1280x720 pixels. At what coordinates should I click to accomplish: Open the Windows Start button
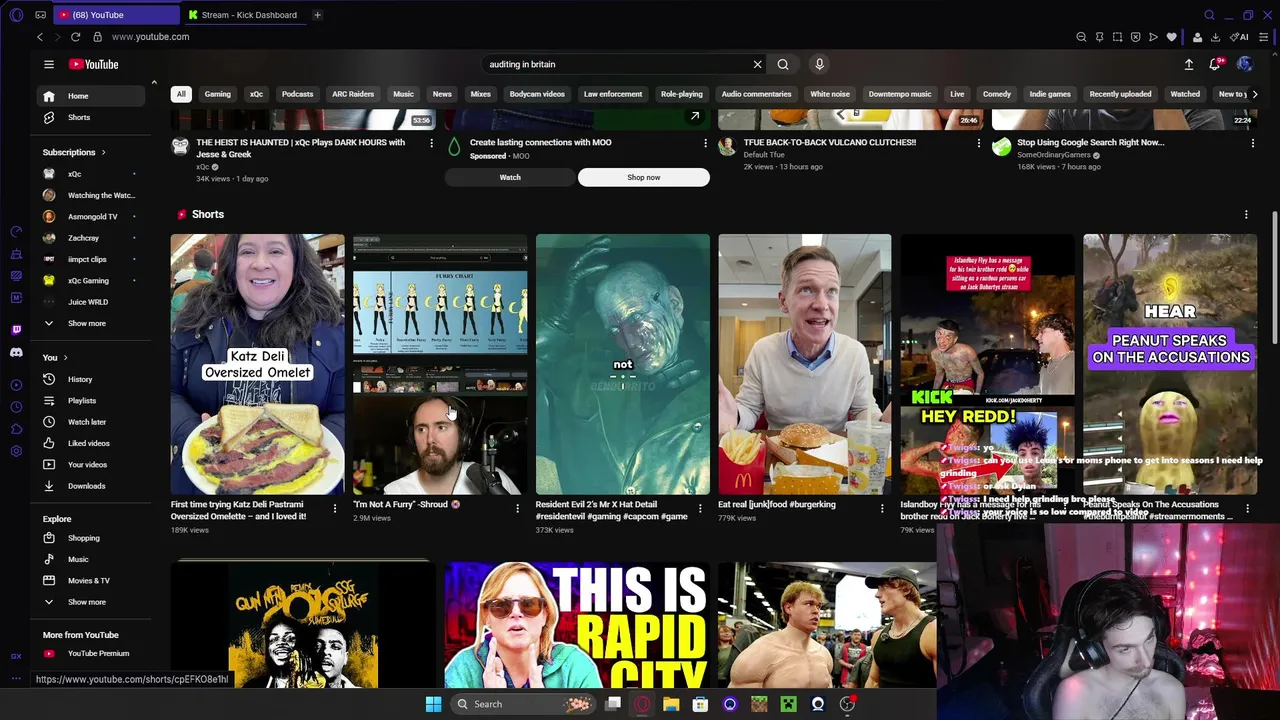click(x=433, y=704)
